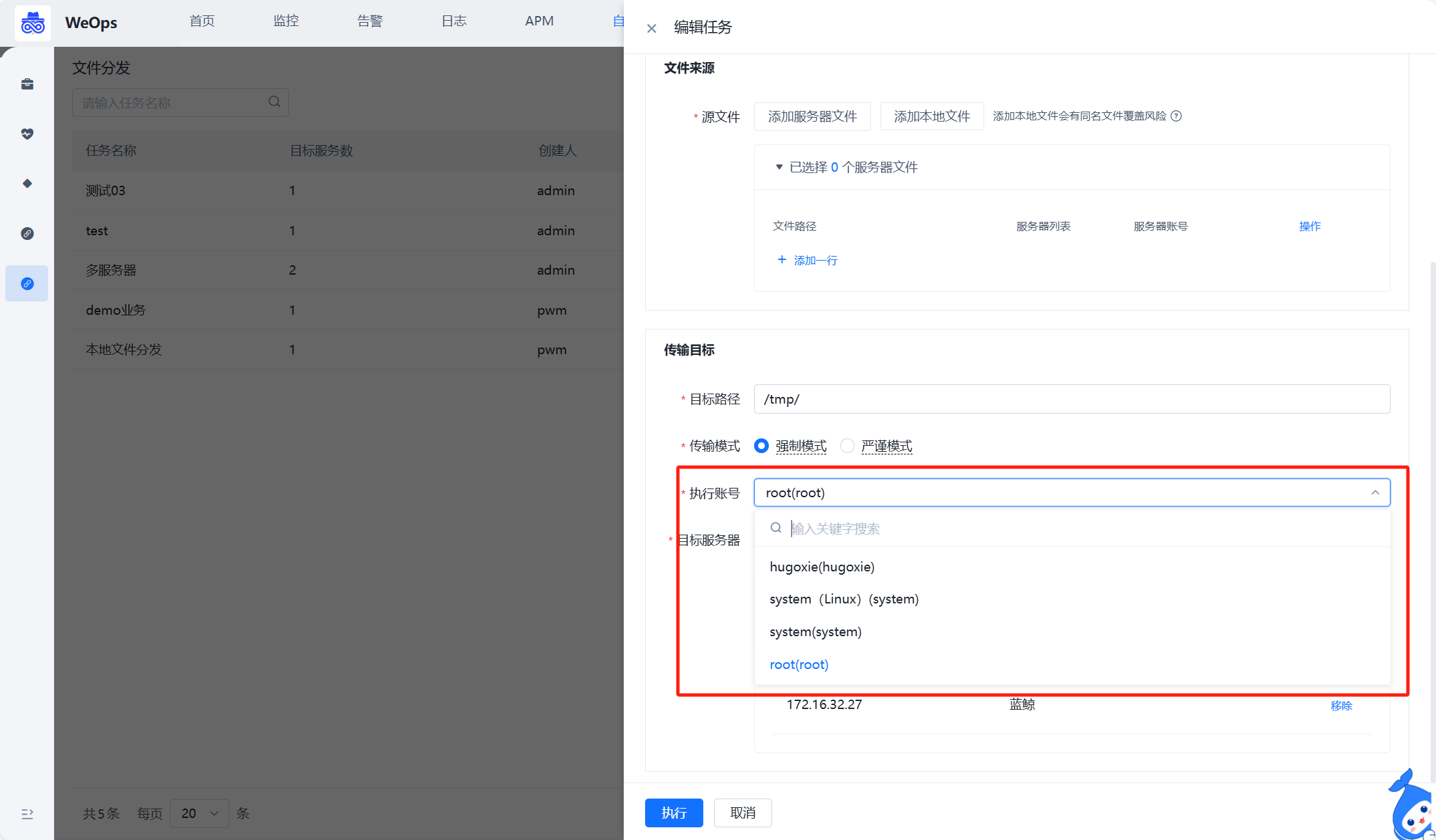
Task: Click the 本地文件分发 task row
Action: pyautogui.click(x=348, y=349)
